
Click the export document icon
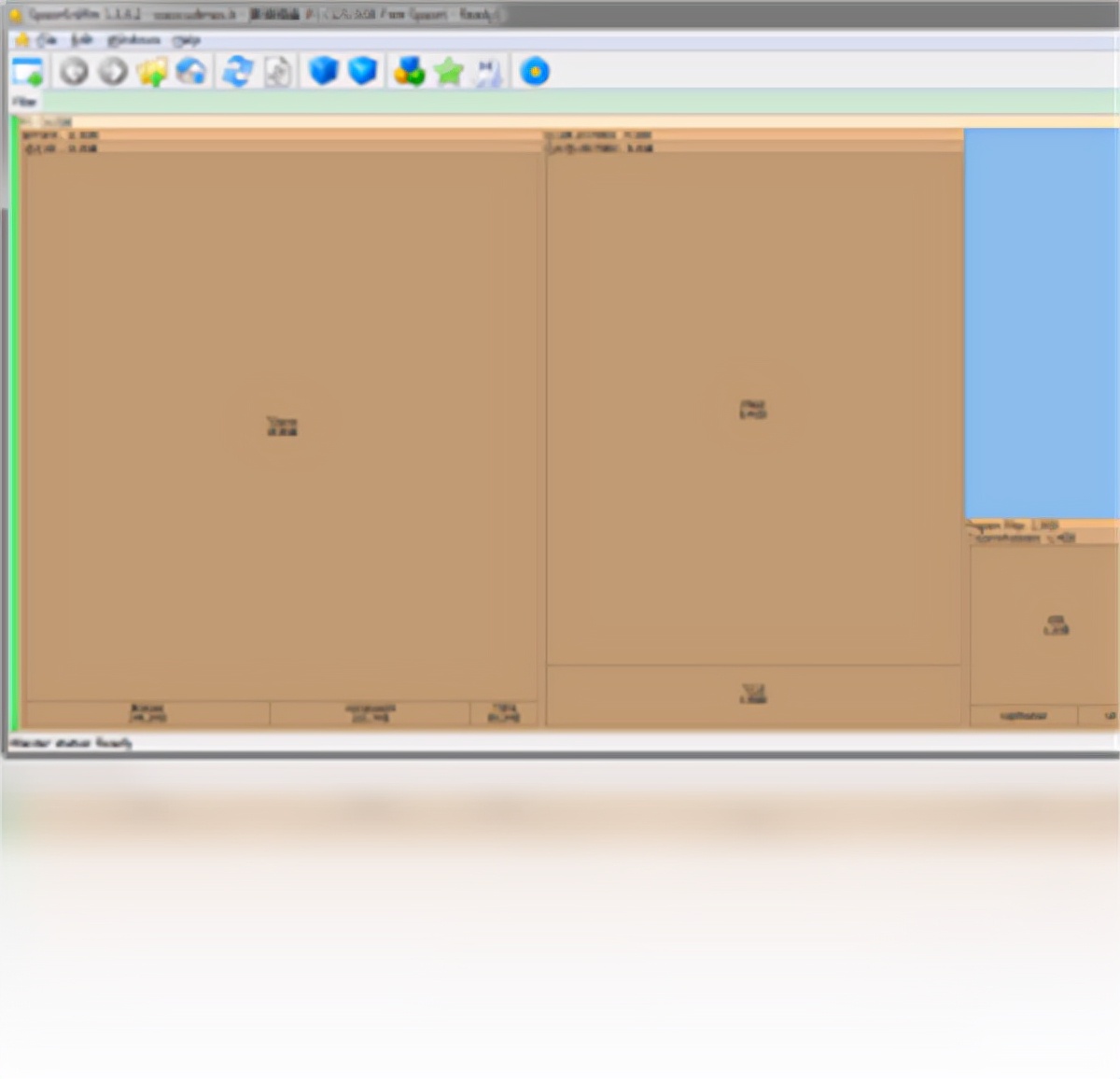[277, 71]
